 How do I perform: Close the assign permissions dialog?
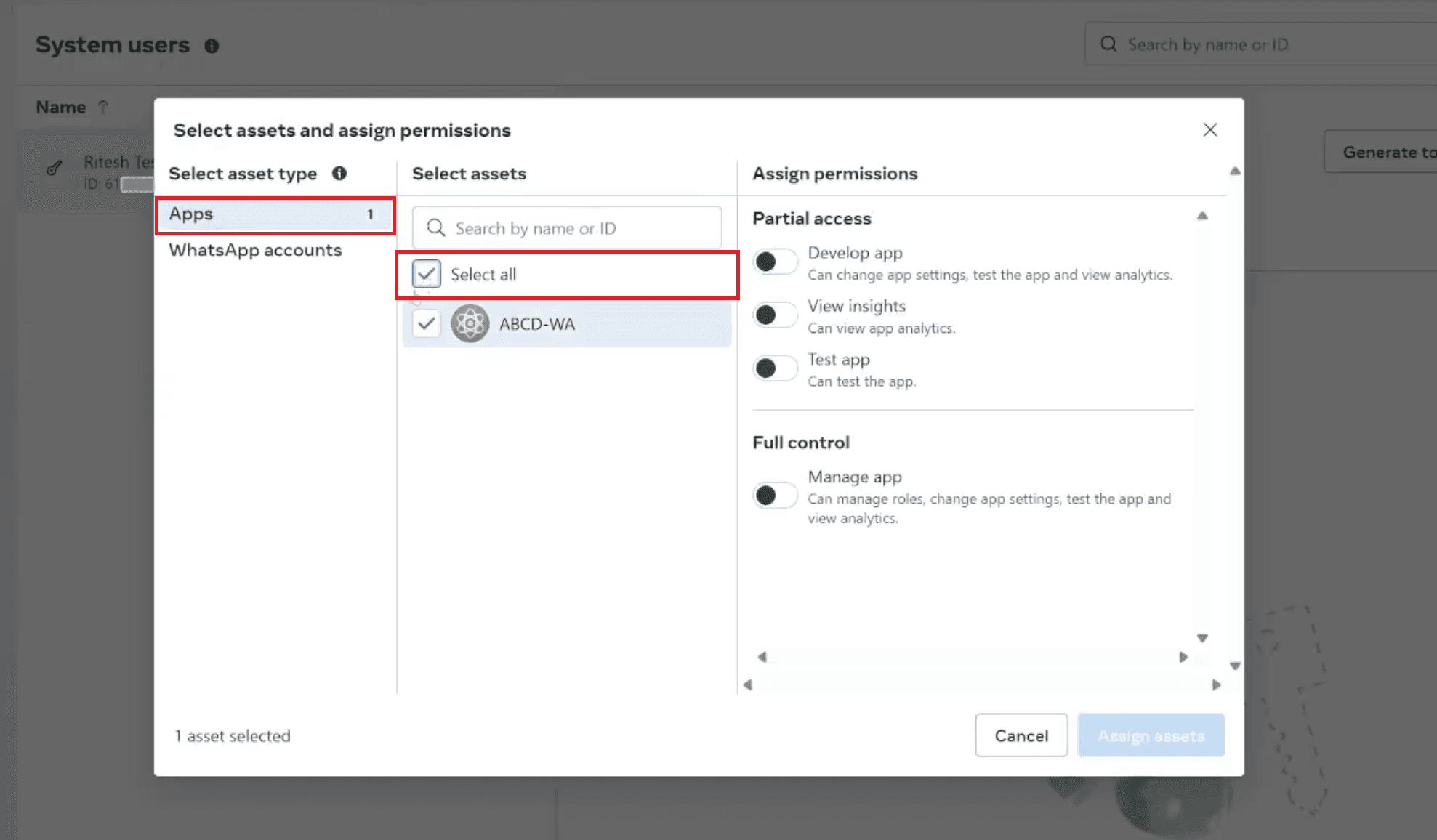coord(1209,130)
